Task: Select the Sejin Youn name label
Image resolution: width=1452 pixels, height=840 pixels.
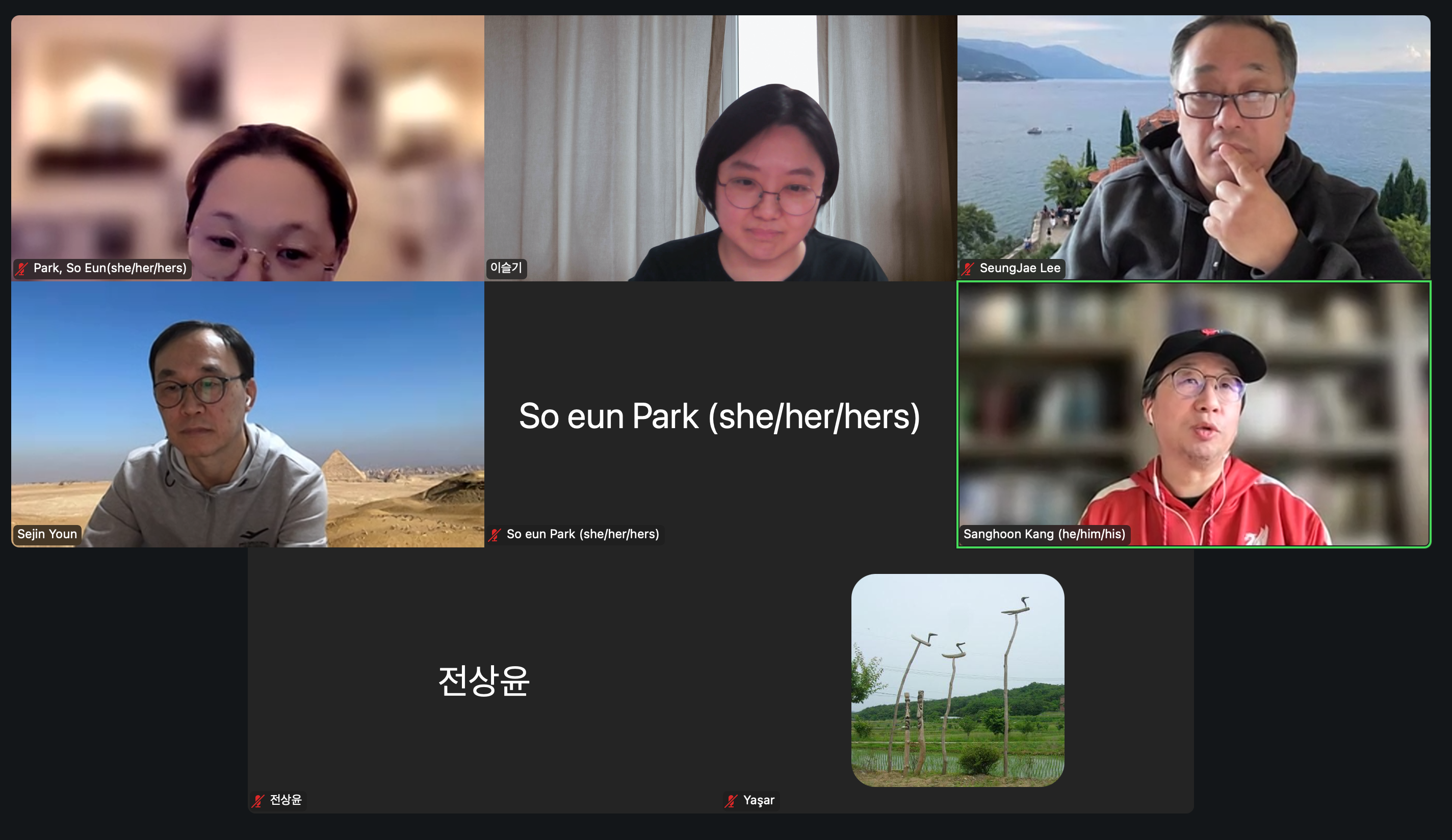Action: [x=47, y=534]
